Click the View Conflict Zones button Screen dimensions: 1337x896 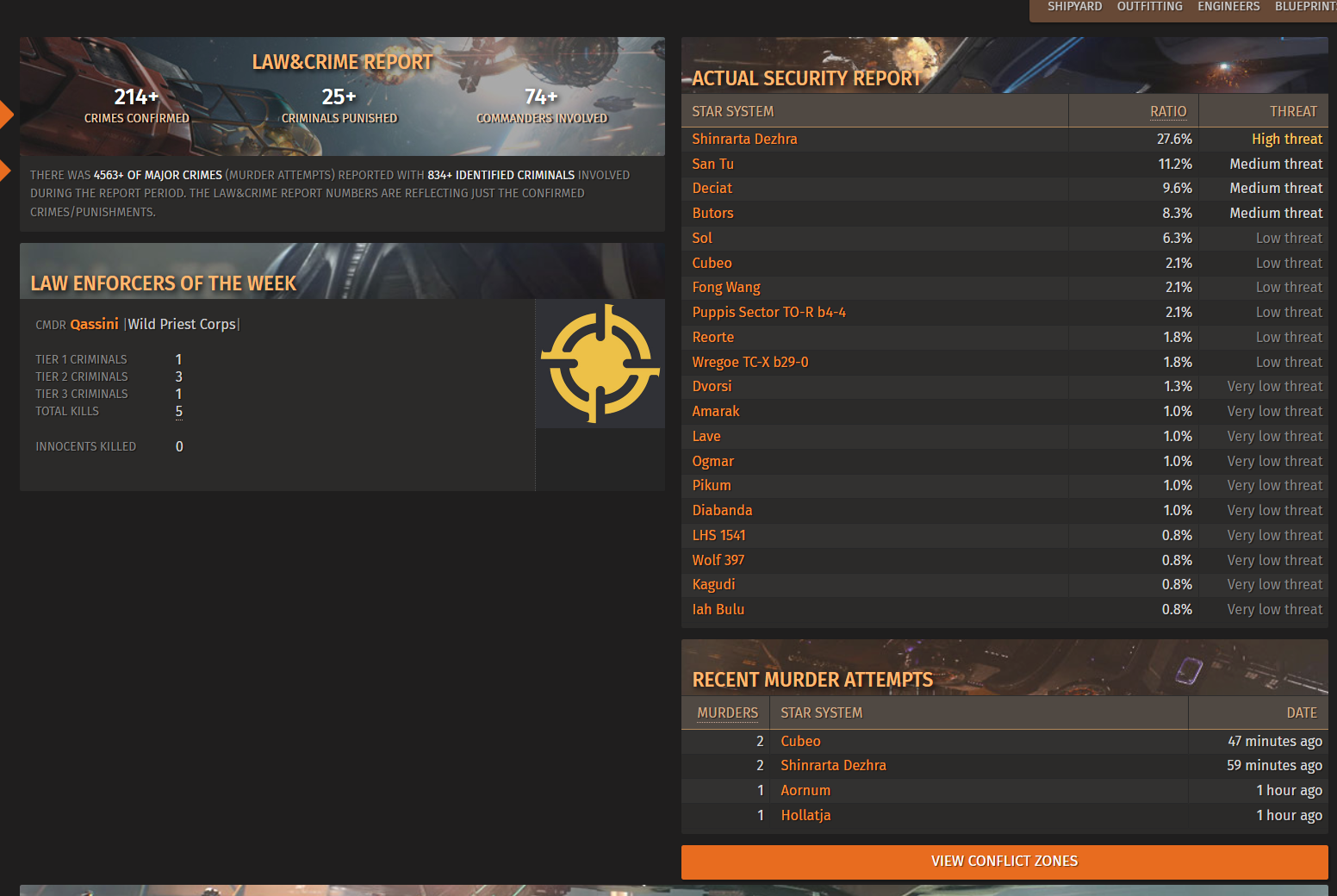tap(1004, 862)
